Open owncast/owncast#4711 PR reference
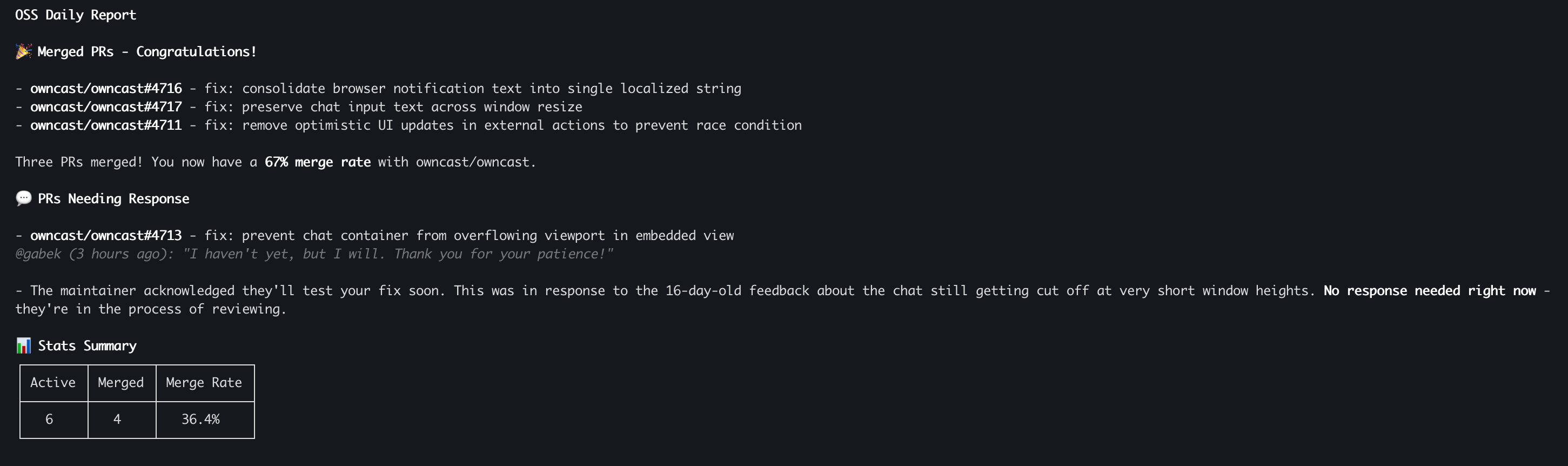The image size is (1568, 466). tap(106, 125)
